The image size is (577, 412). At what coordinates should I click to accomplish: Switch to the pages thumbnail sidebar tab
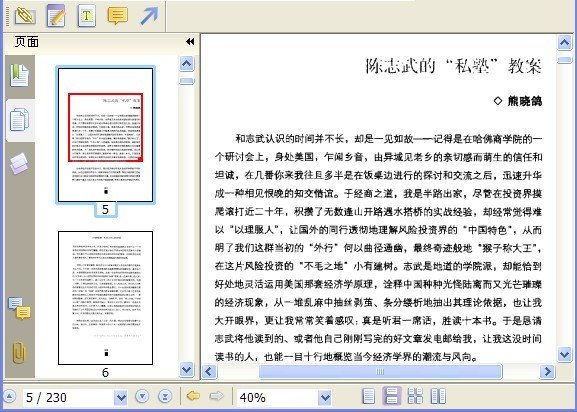pyautogui.click(x=20, y=120)
